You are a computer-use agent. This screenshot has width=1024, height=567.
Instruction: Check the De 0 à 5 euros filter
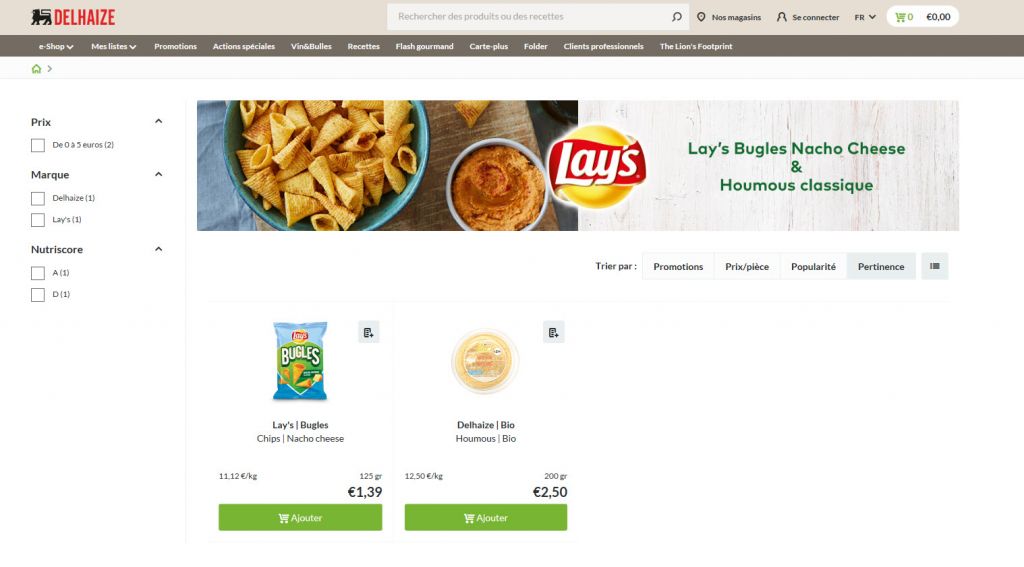(x=38, y=145)
